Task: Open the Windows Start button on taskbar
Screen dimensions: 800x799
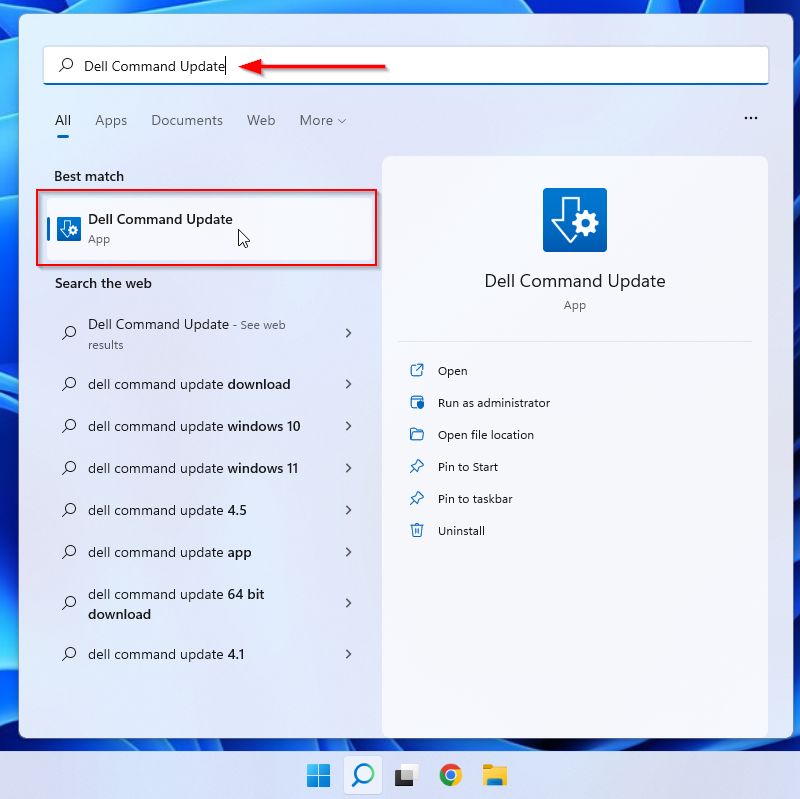Action: [319, 776]
